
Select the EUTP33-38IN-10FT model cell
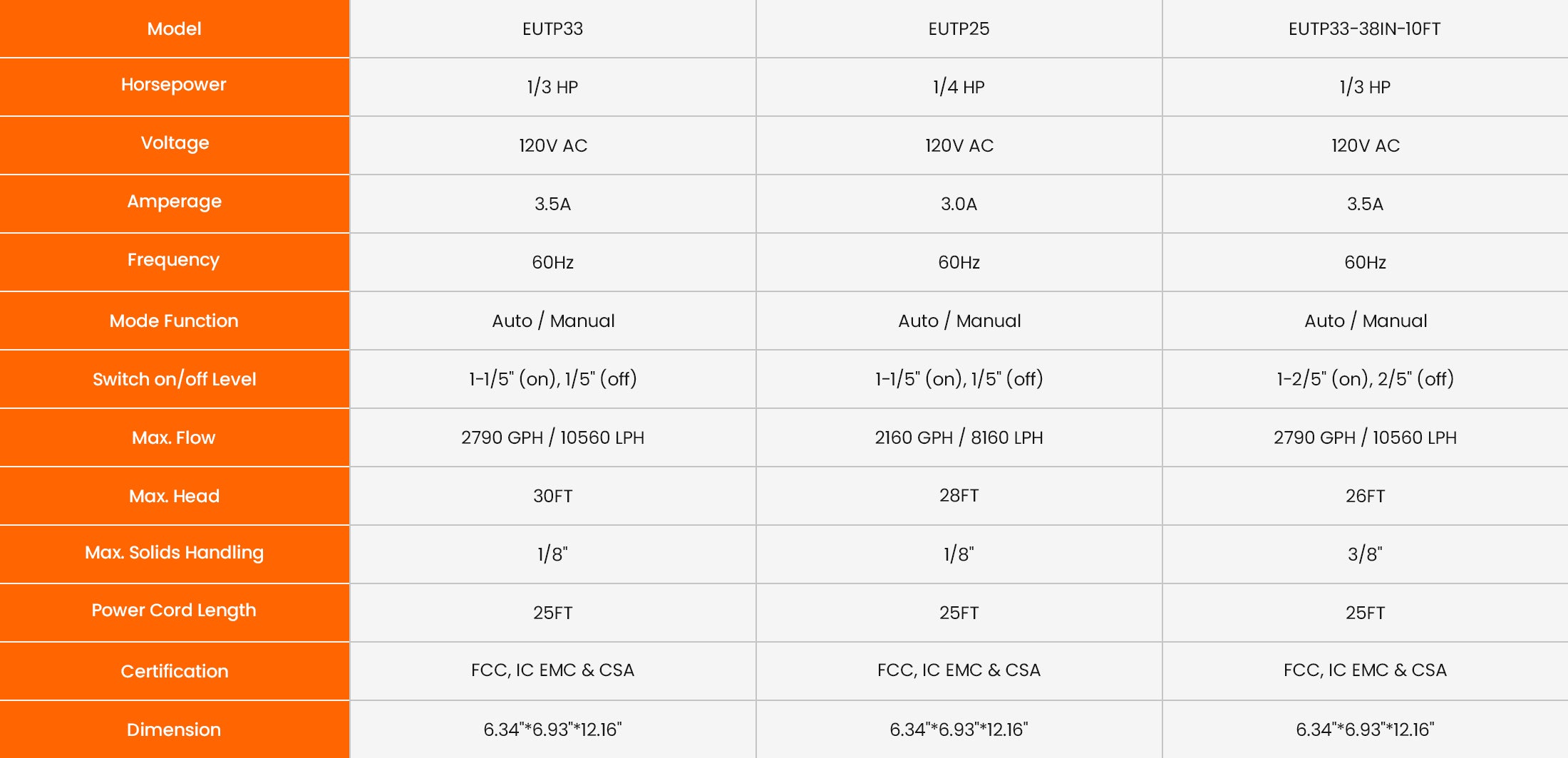pos(1364,28)
